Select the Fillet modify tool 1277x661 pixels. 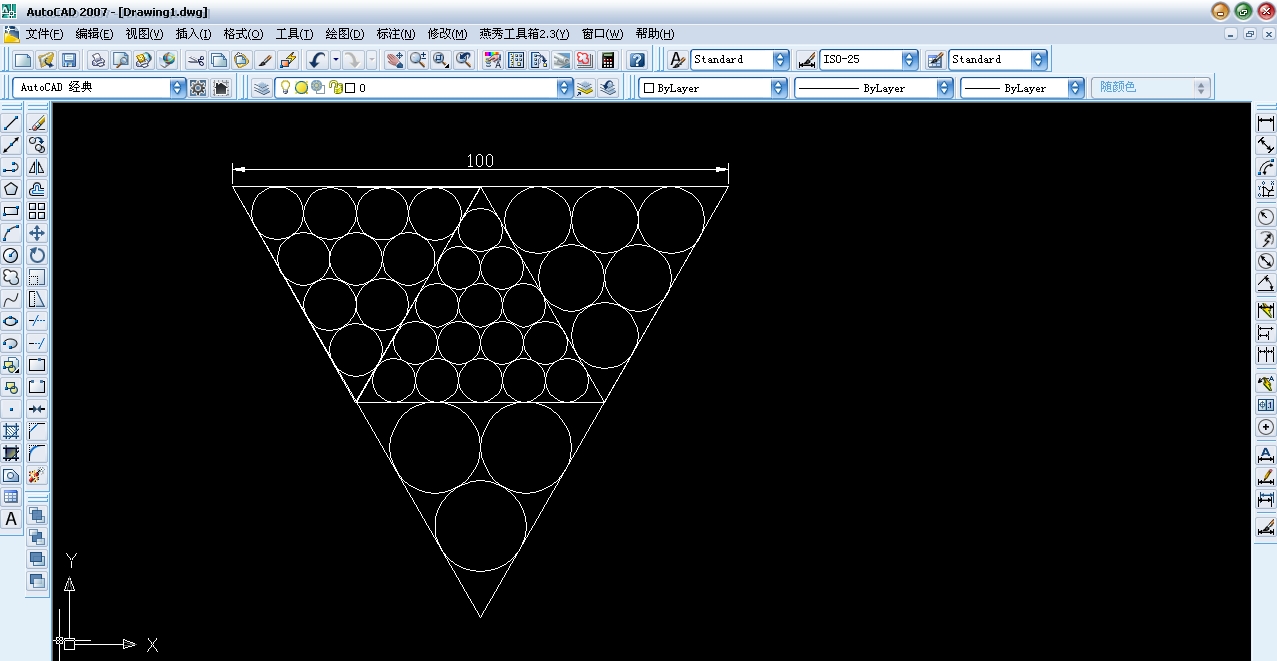point(37,453)
